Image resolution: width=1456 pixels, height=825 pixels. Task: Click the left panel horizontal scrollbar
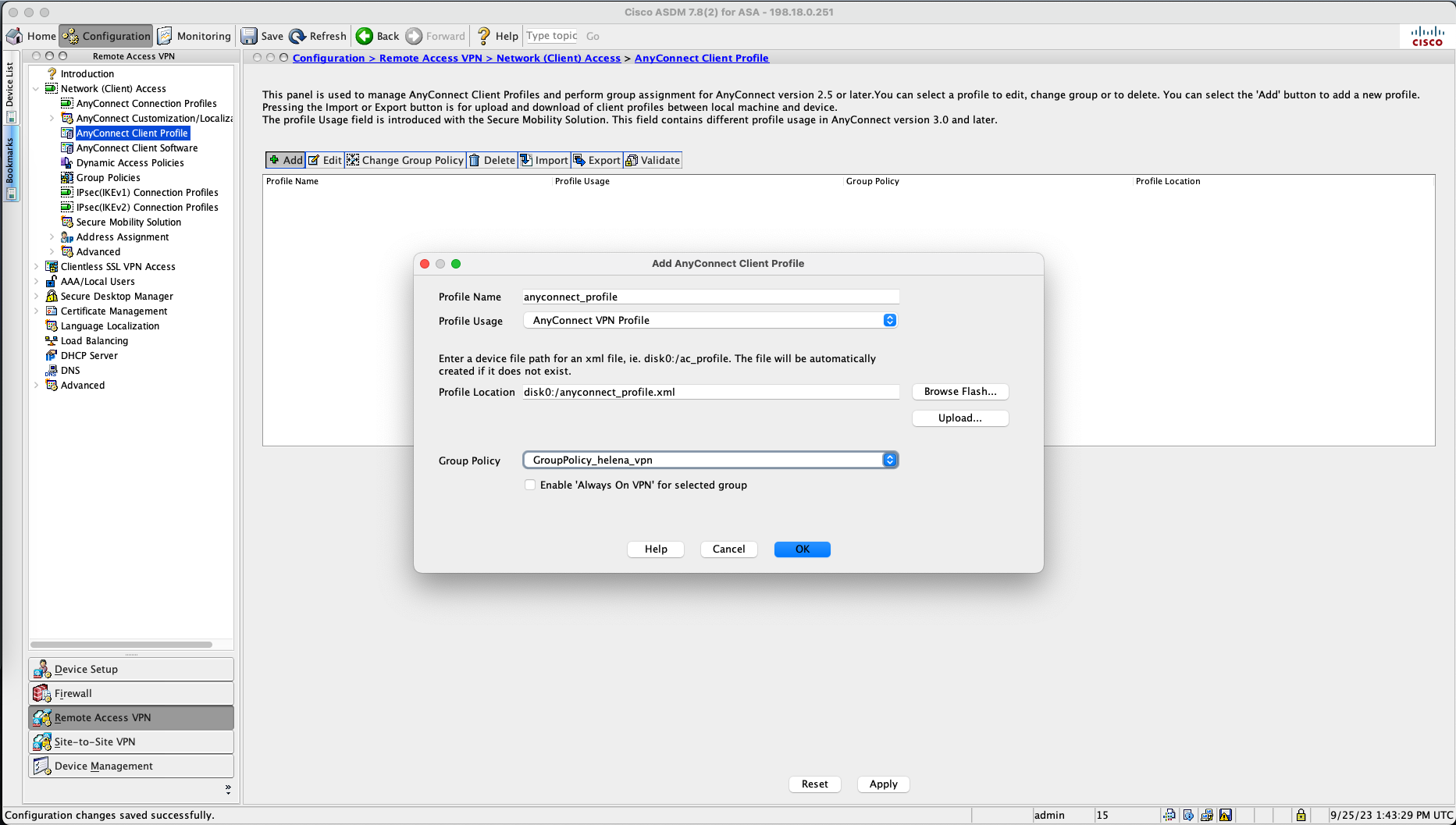[x=121, y=645]
